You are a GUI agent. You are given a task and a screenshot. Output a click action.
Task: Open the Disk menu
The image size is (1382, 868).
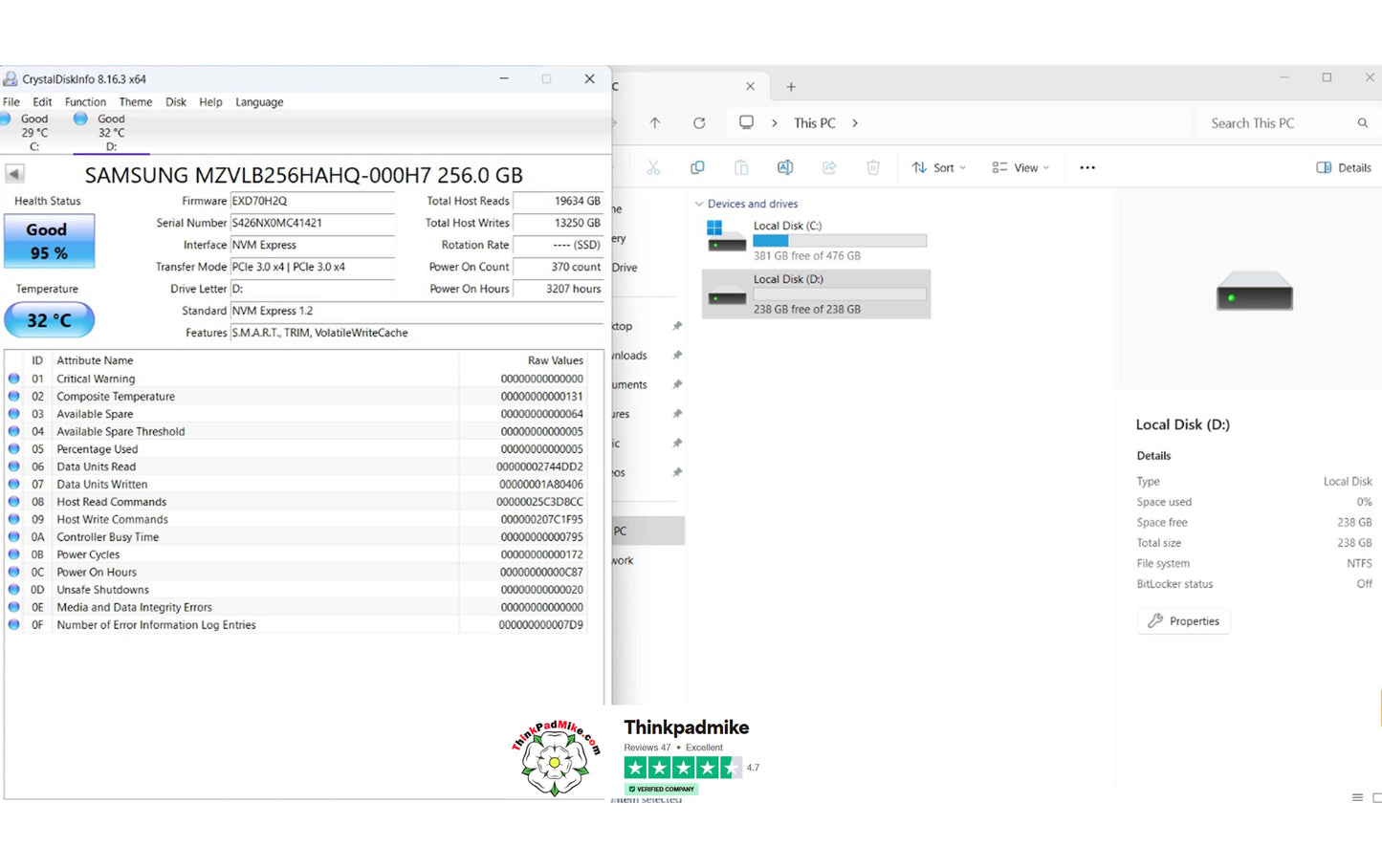point(176,102)
